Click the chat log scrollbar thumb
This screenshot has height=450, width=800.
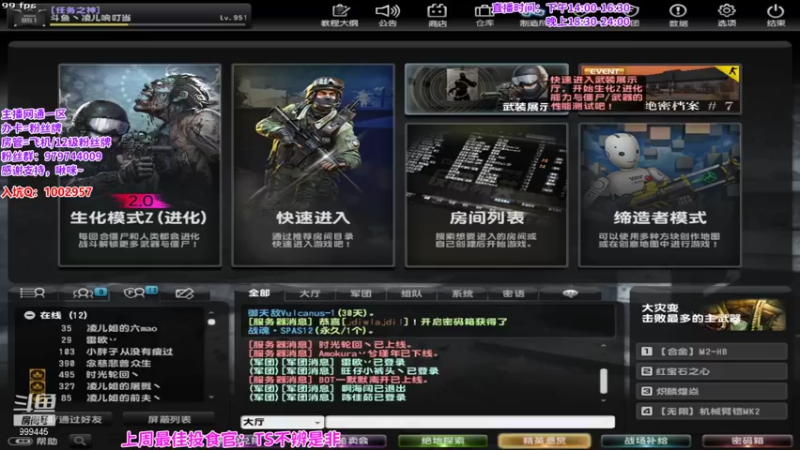pos(604,381)
